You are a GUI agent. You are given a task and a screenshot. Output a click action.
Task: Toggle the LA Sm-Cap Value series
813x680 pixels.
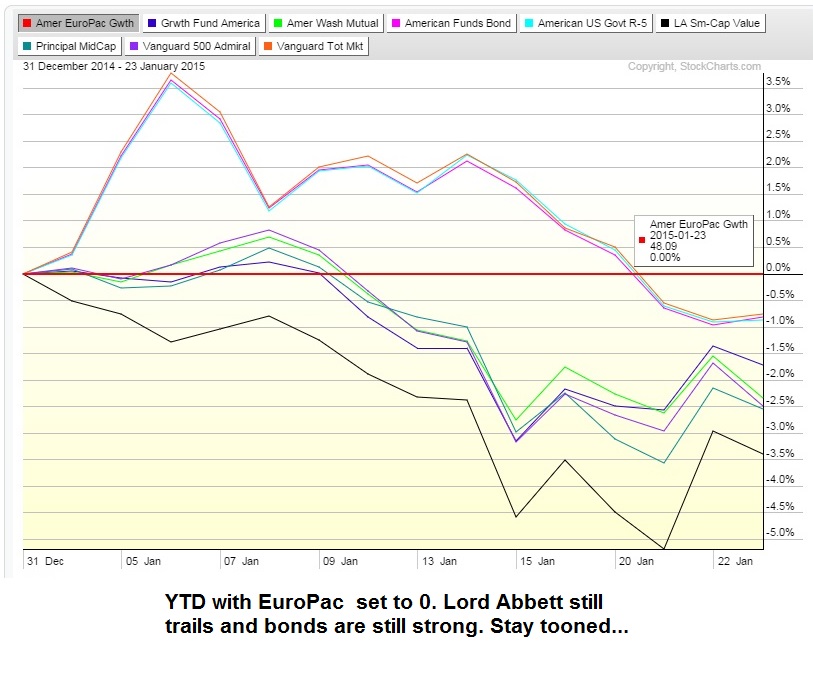point(710,23)
